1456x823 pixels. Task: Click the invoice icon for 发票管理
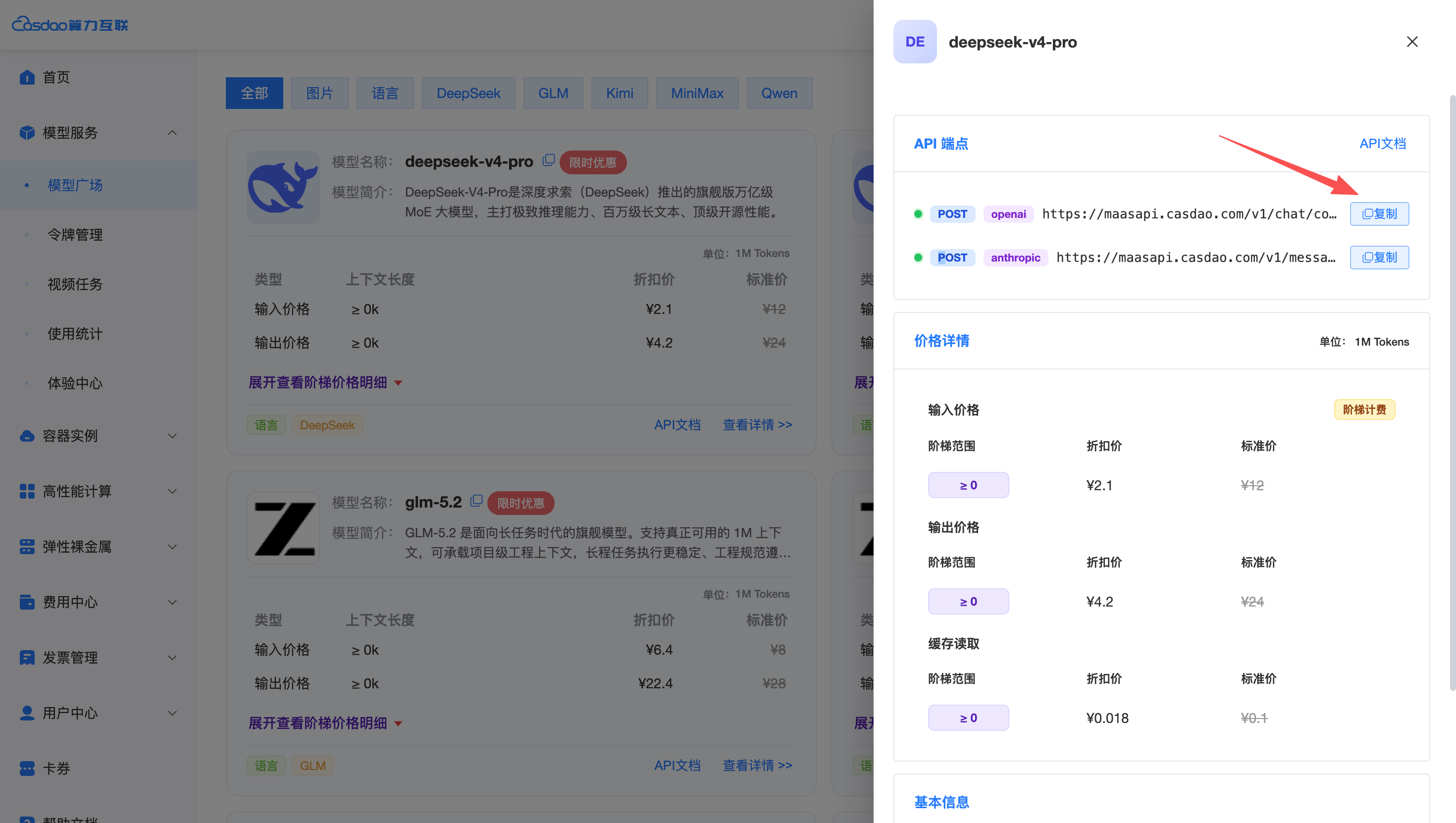[27, 658]
